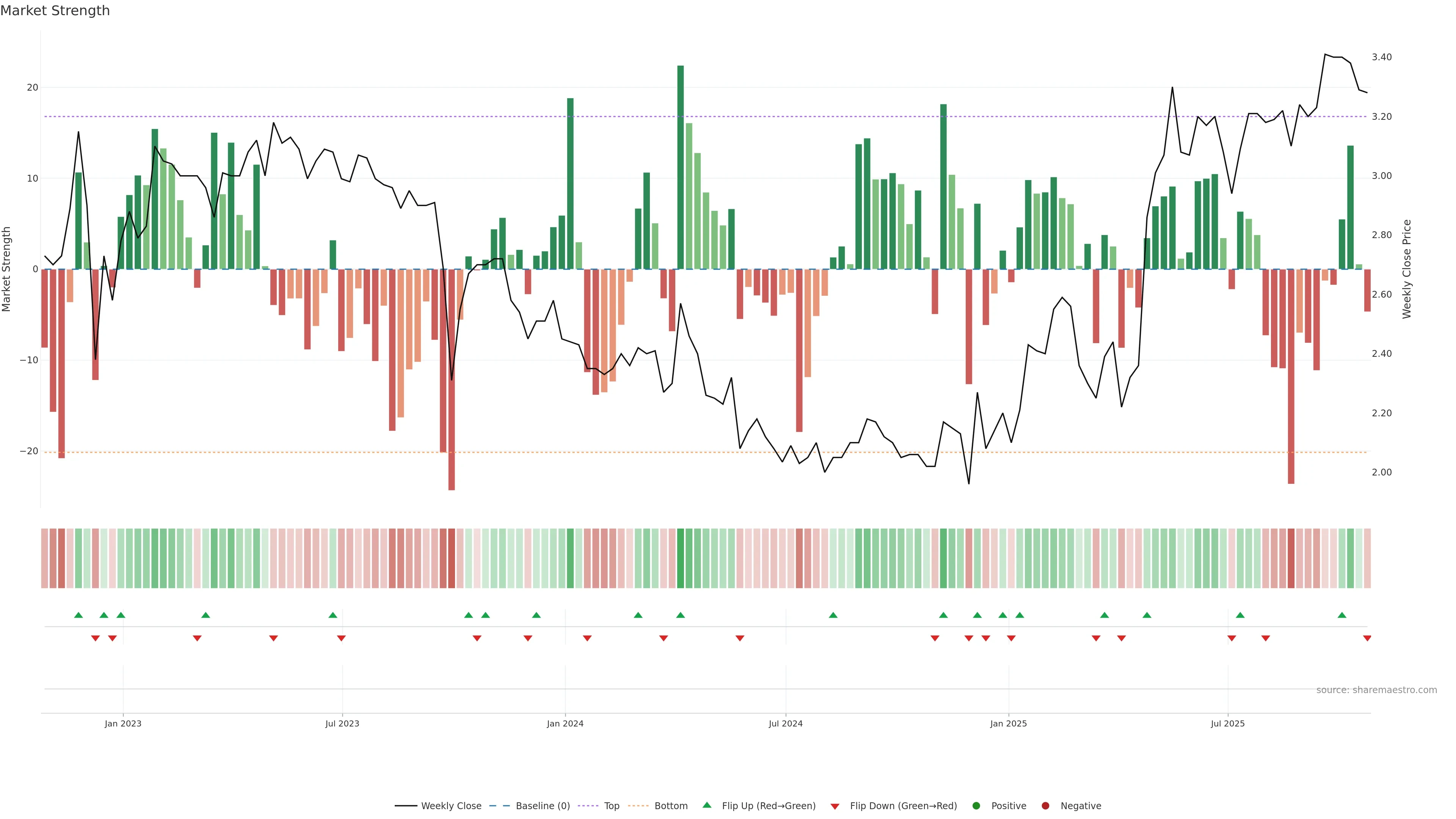
Task: Click the last red flip-down marker at far right
Action: [x=1367, y=638]
